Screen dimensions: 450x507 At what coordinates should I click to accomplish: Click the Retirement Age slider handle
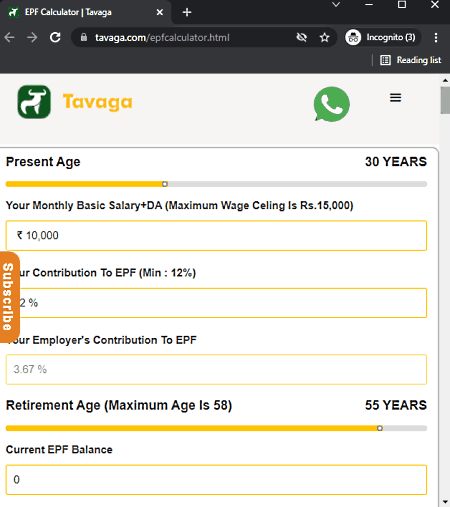pos(380,428)
